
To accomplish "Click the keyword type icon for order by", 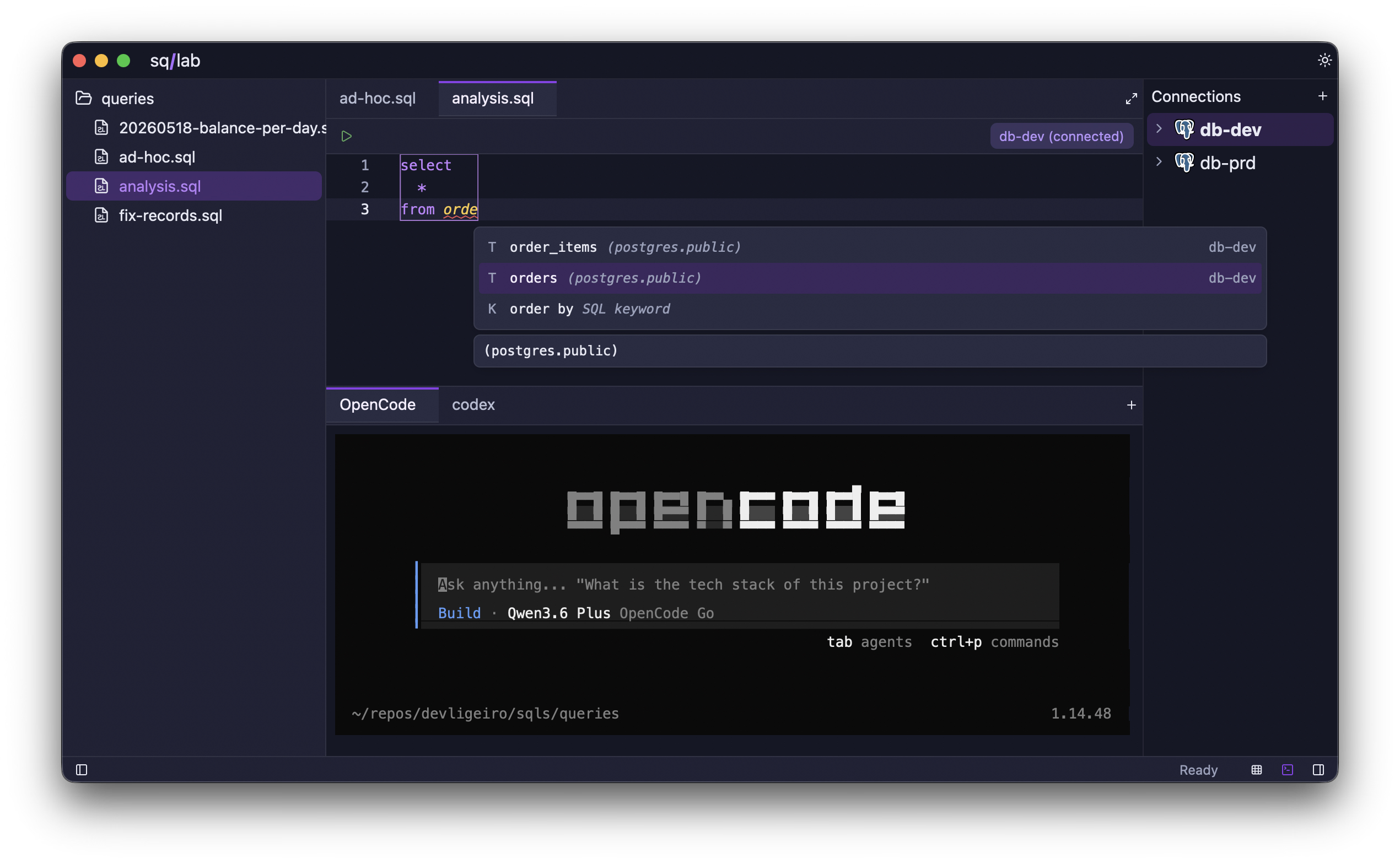I will (x=492, y=309).
